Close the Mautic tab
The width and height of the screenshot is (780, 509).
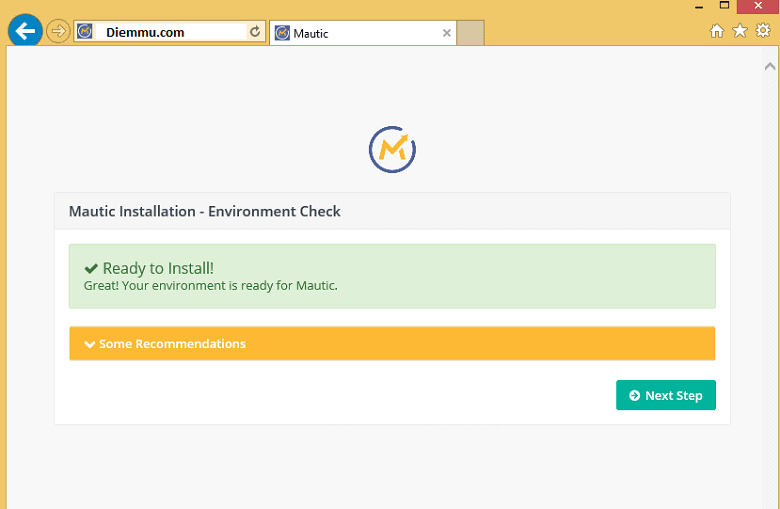447,33
